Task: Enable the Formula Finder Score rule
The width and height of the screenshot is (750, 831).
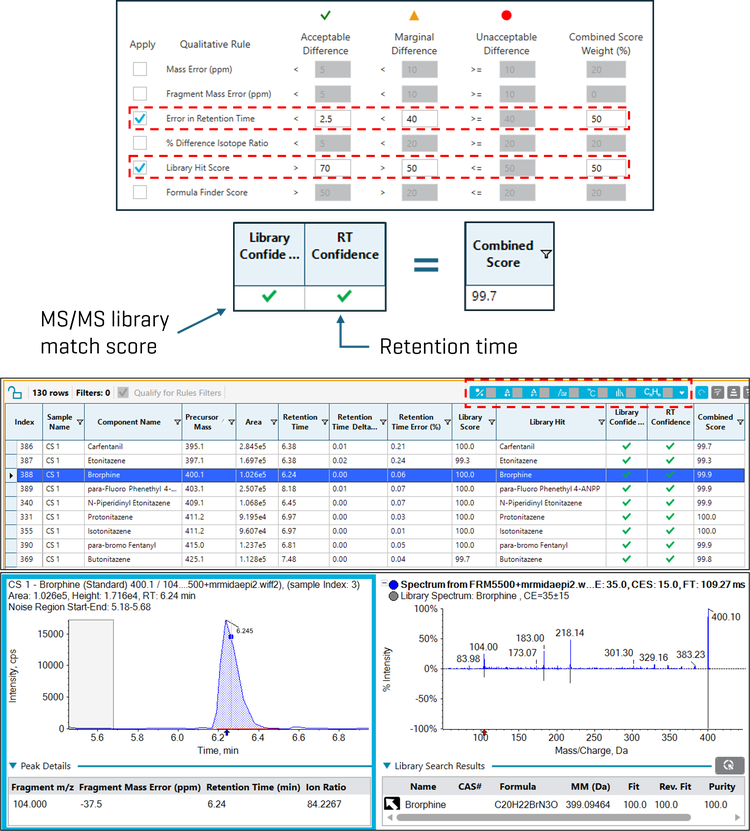Action: (x=141, y=192)
